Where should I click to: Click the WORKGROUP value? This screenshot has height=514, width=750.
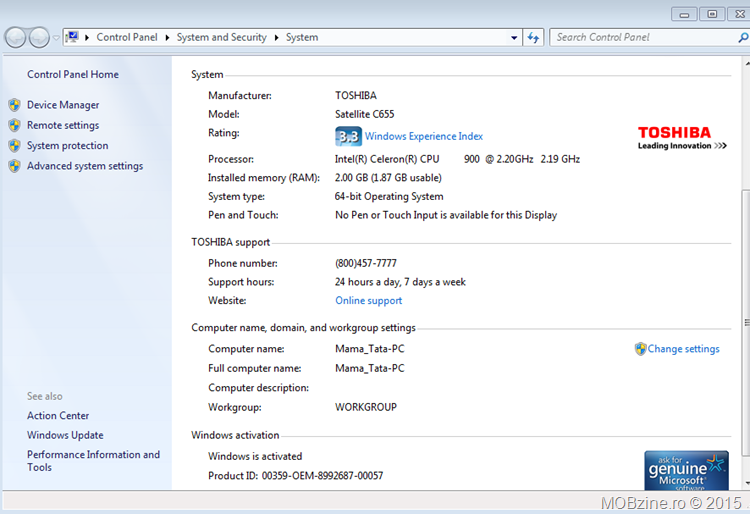[366, 407]
